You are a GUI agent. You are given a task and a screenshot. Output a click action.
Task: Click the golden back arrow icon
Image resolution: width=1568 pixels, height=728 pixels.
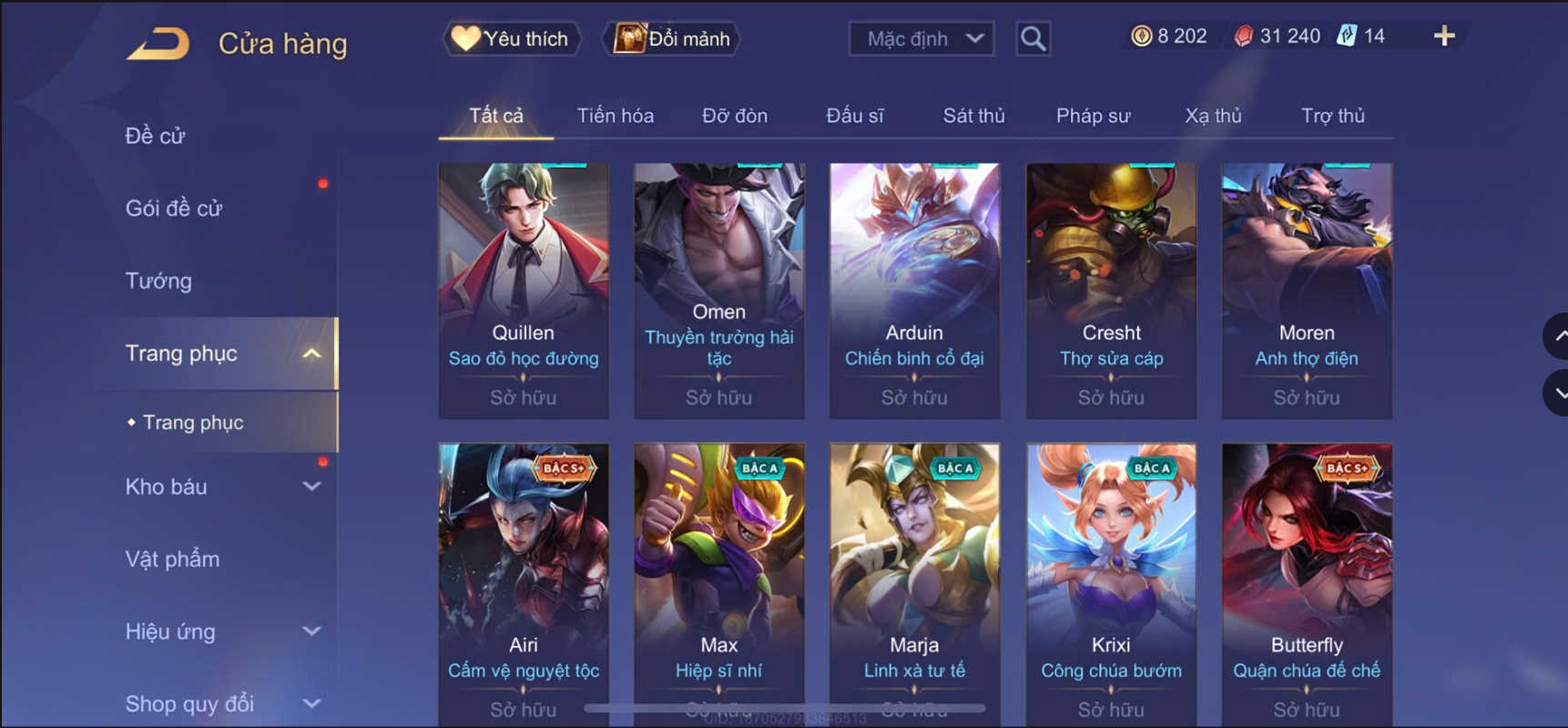pos(158,43)
